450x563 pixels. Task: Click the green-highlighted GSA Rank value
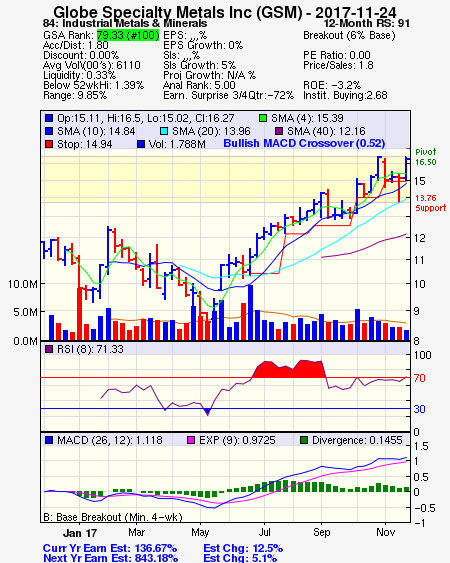pos(128,35)
